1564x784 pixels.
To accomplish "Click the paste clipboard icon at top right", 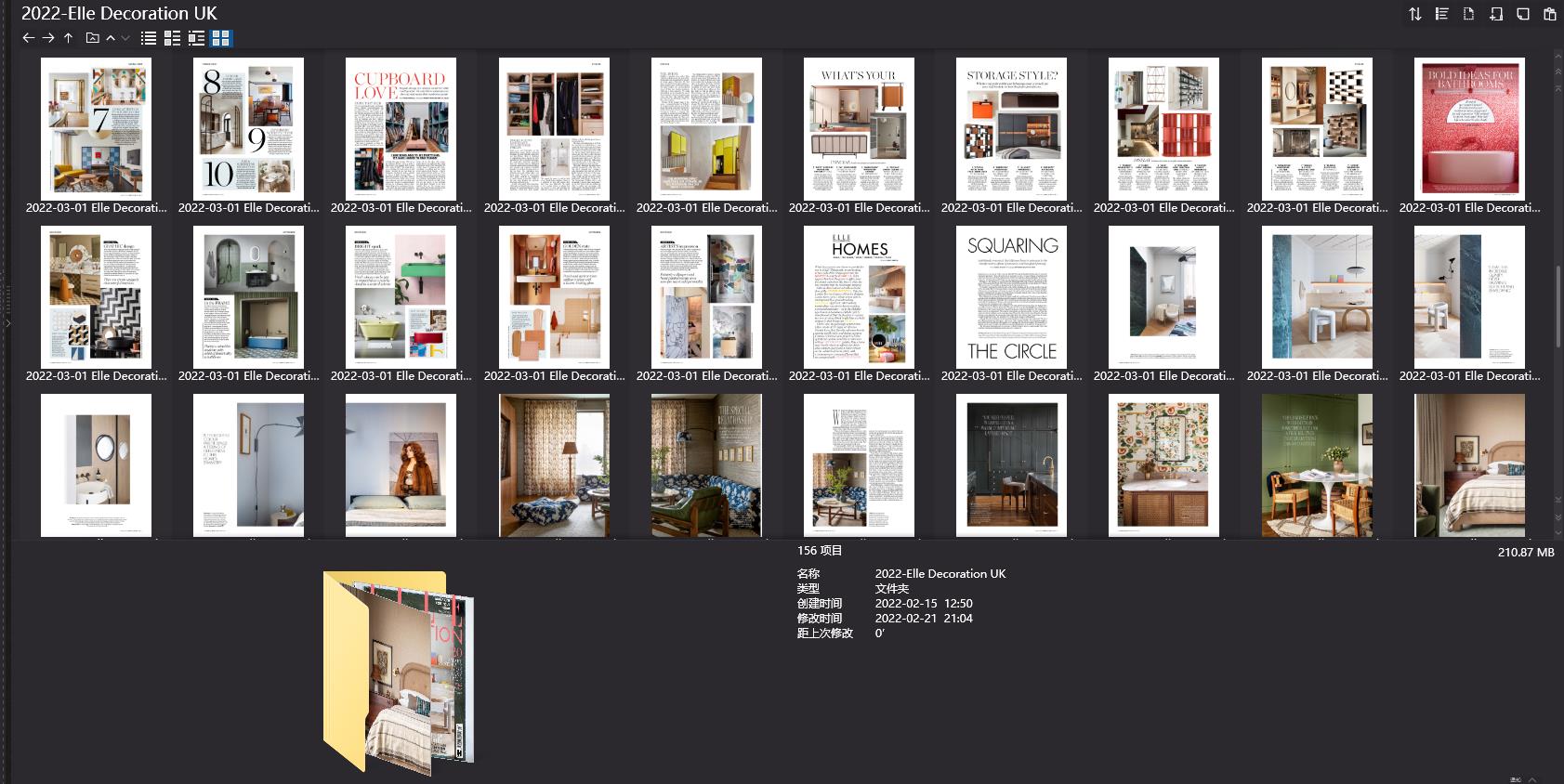I will click(x=1549, y=14).
